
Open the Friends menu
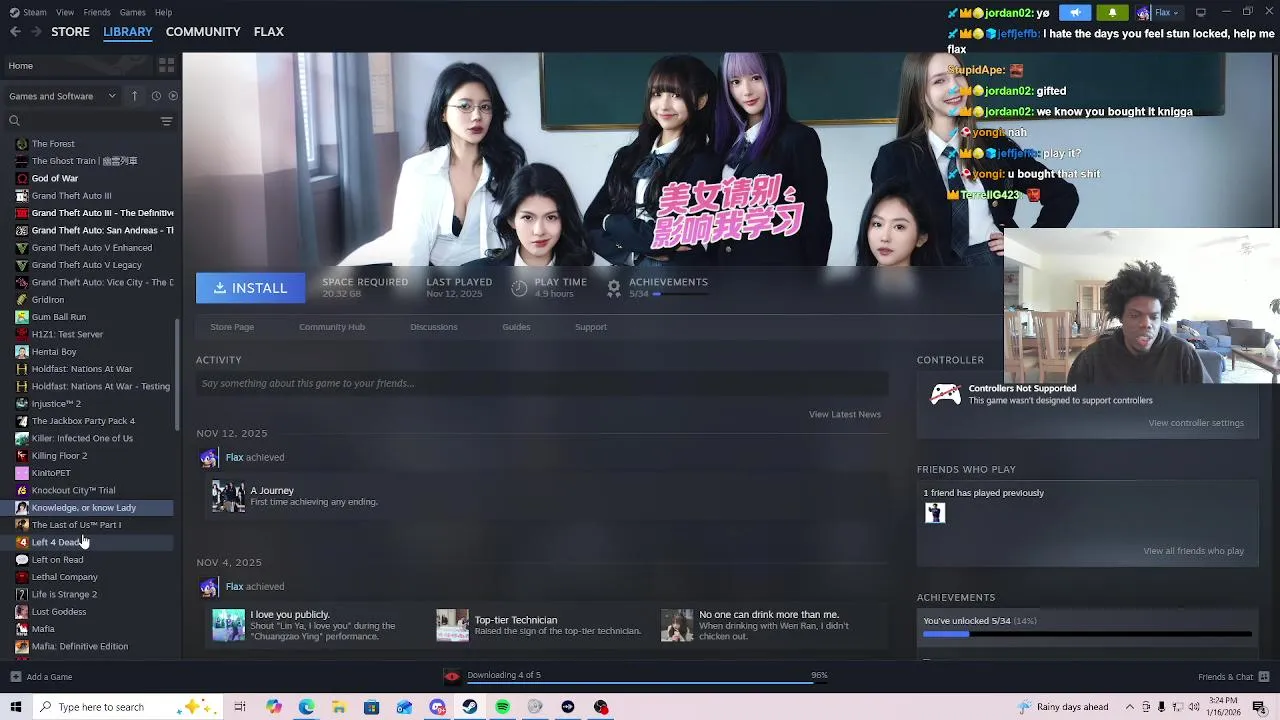pos(97,12)
